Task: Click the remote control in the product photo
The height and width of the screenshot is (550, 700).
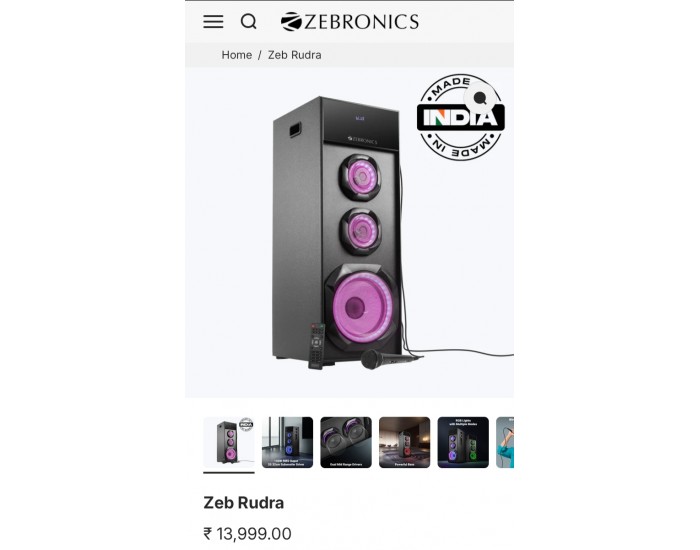Action: 317,346
